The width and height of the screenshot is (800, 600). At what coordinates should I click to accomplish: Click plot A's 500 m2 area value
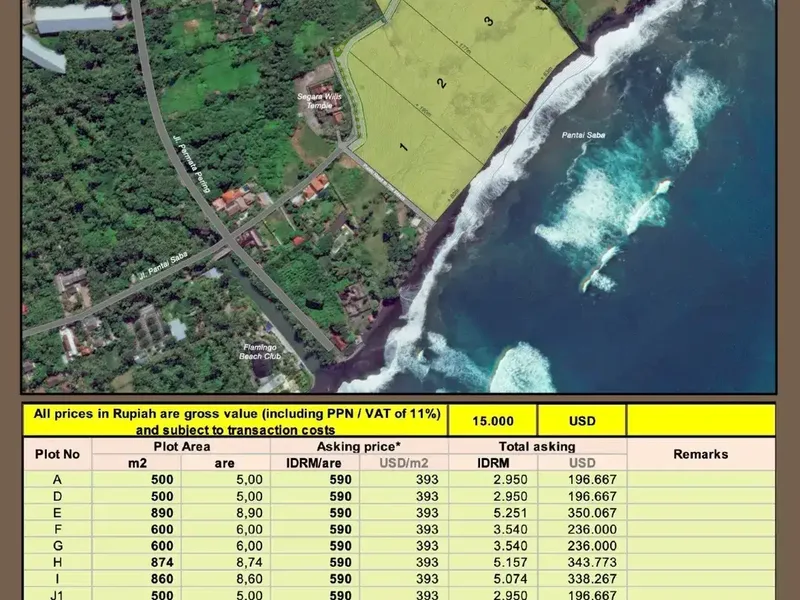point(162,480)
